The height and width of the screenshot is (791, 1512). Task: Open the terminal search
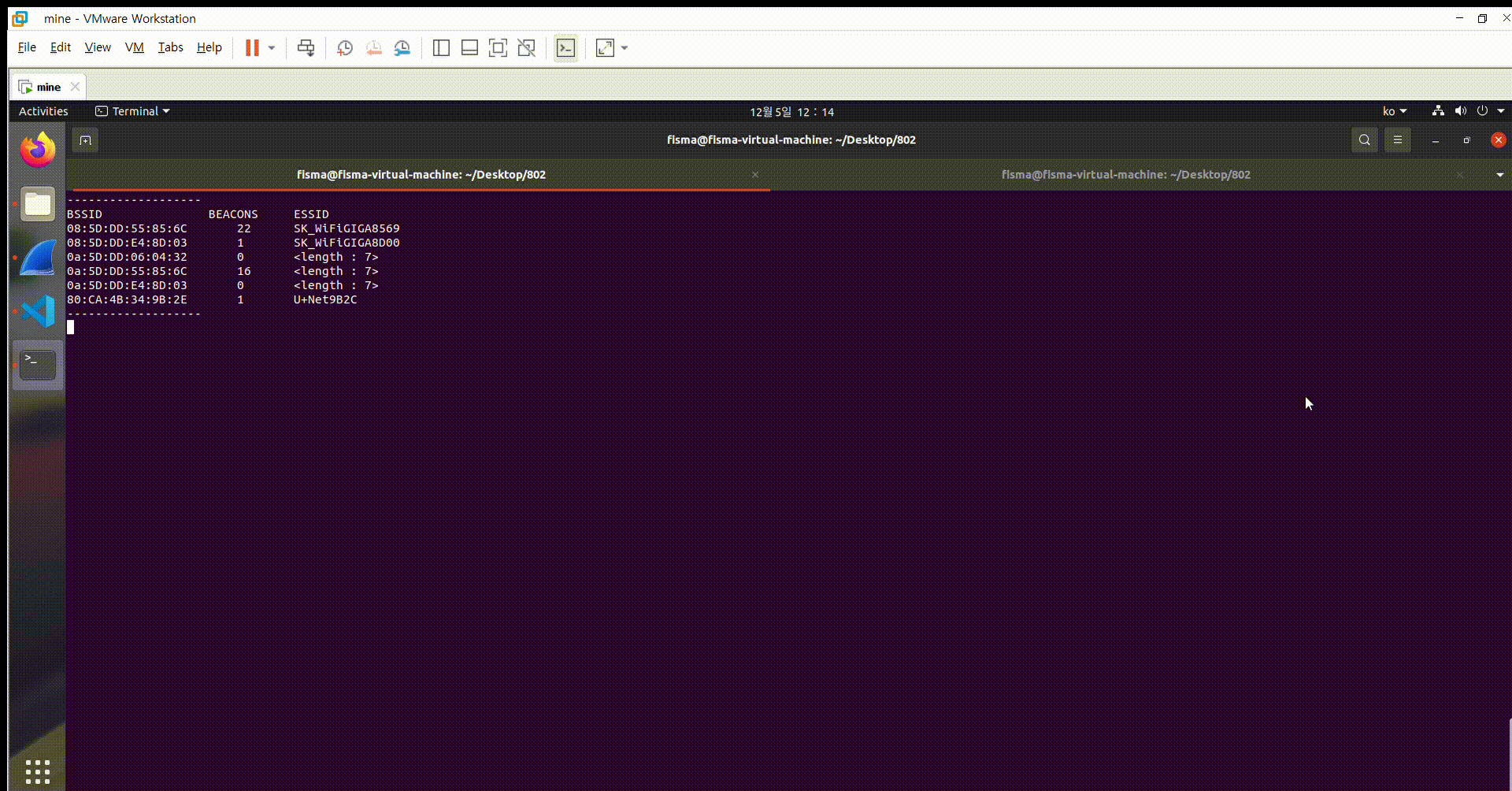point(1364,139)
